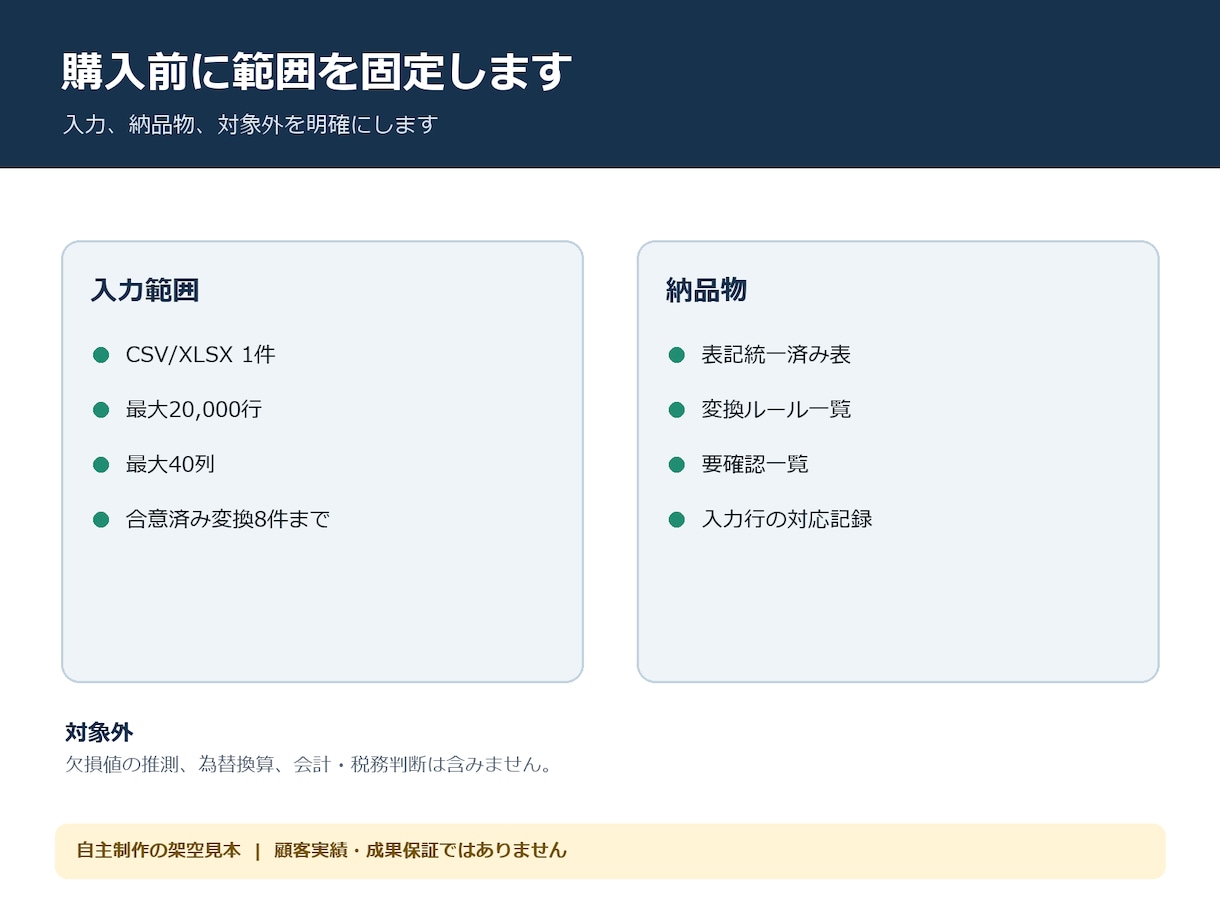Image resolution: width=1220 pixels, height=915 pixels.
Task: Select the CSV/XLSX 1件 list item
Action: [x=201, y=355]
